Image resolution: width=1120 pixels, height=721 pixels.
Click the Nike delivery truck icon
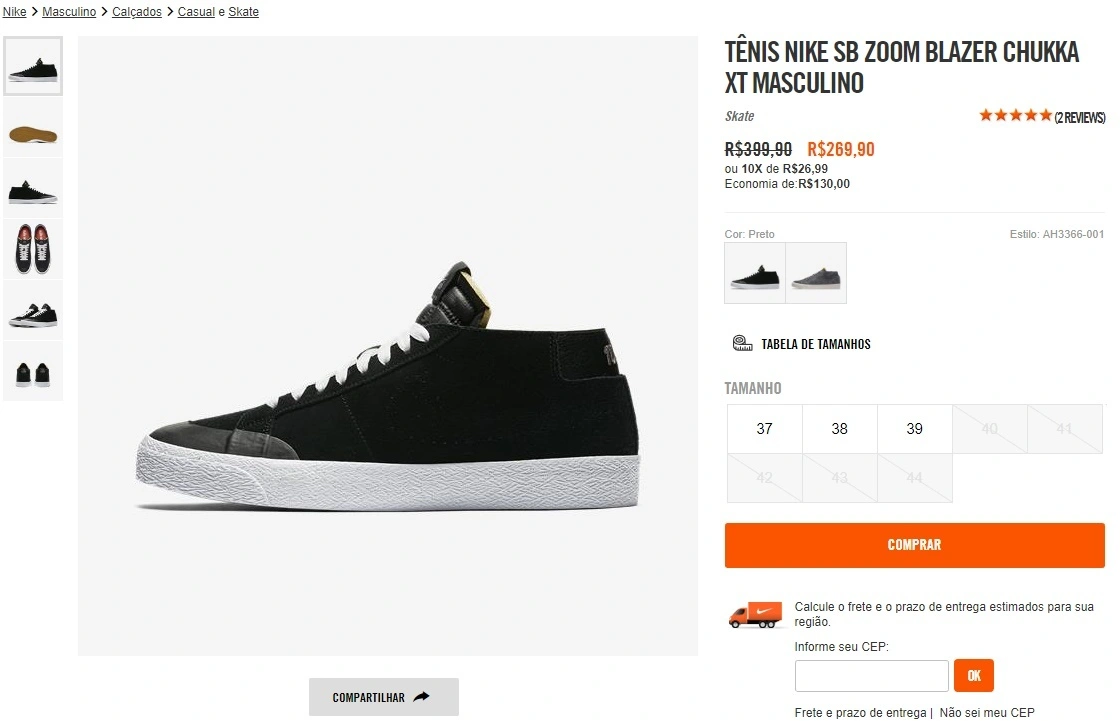[x=754, y=614]
